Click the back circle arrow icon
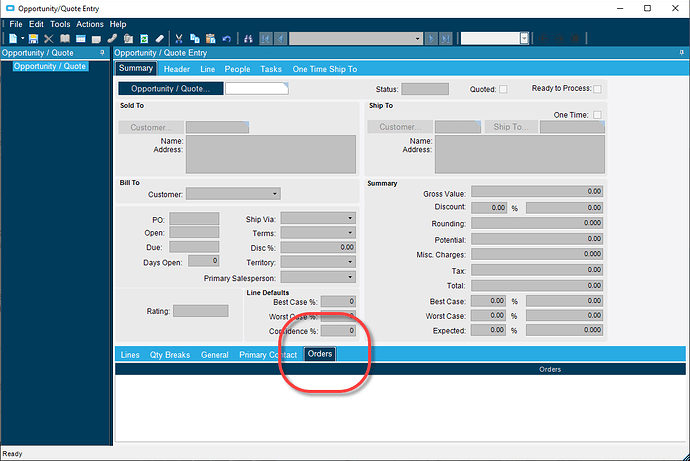The image size is (690, 461). click(x=543, y=39)
